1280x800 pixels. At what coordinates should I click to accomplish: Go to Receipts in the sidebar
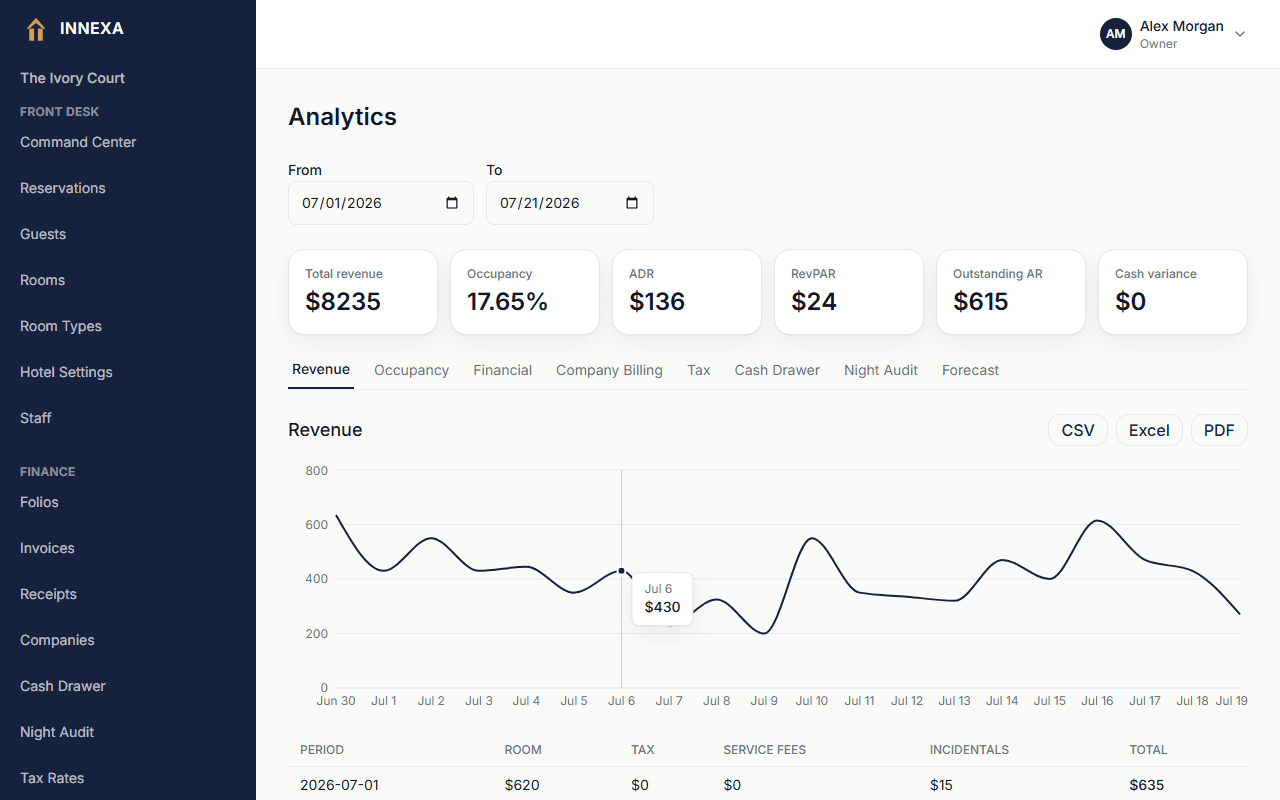click(48, 594)
